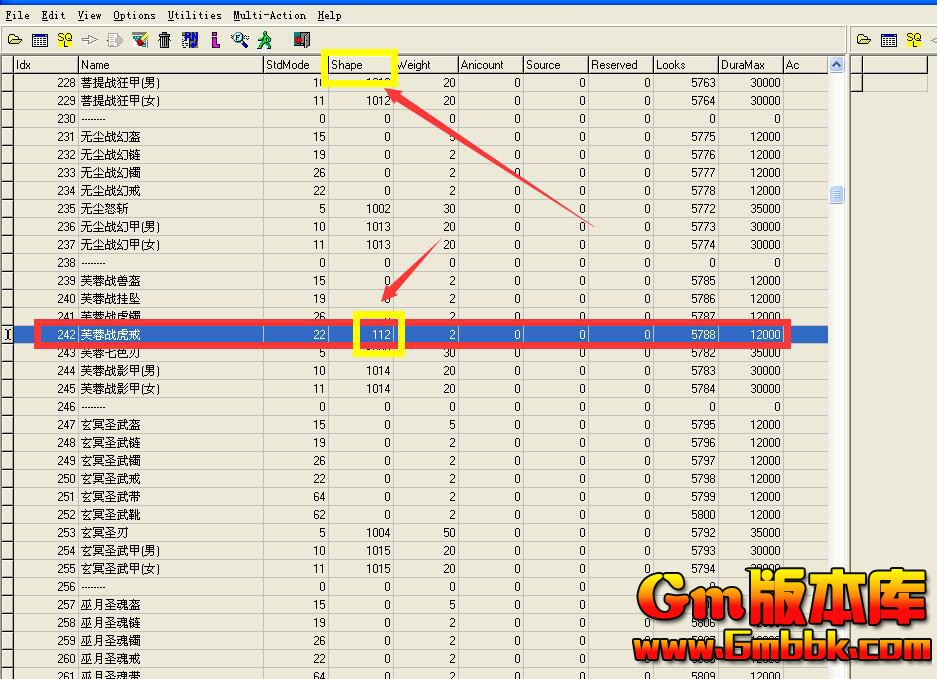Image resolution: width=937 pixels, height=679 pixels.
Task: Click the green running figure icon
Action: click(x=264, y=40)
